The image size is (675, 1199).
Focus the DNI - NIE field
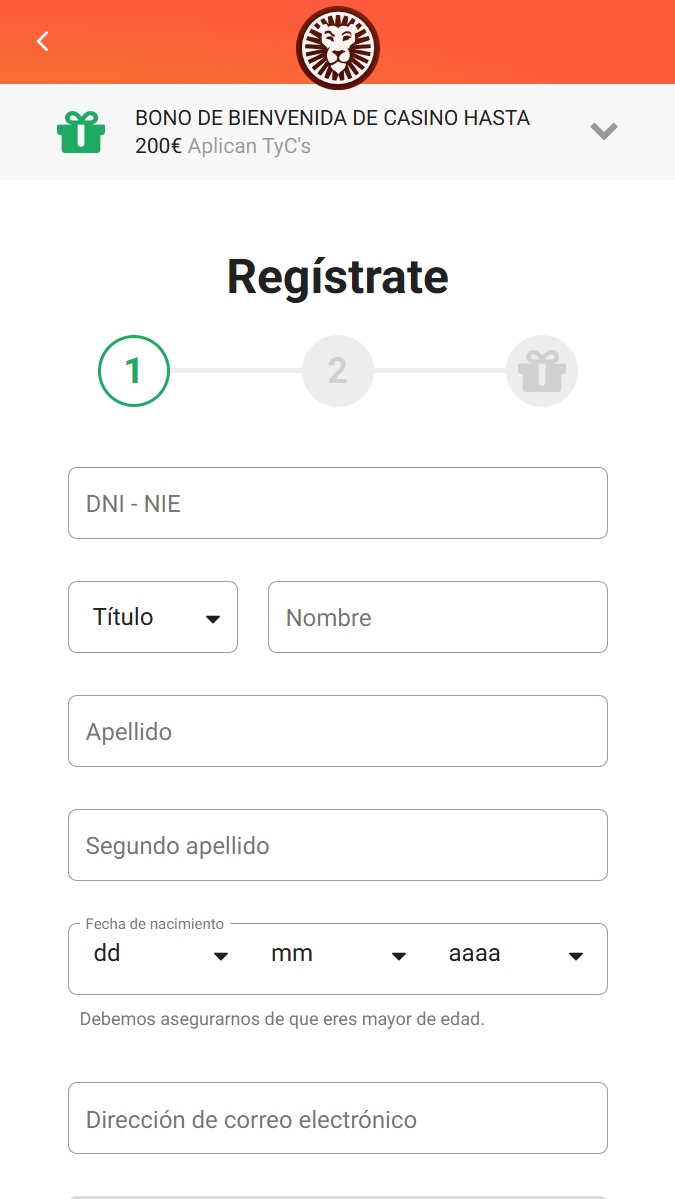(338, 503)
